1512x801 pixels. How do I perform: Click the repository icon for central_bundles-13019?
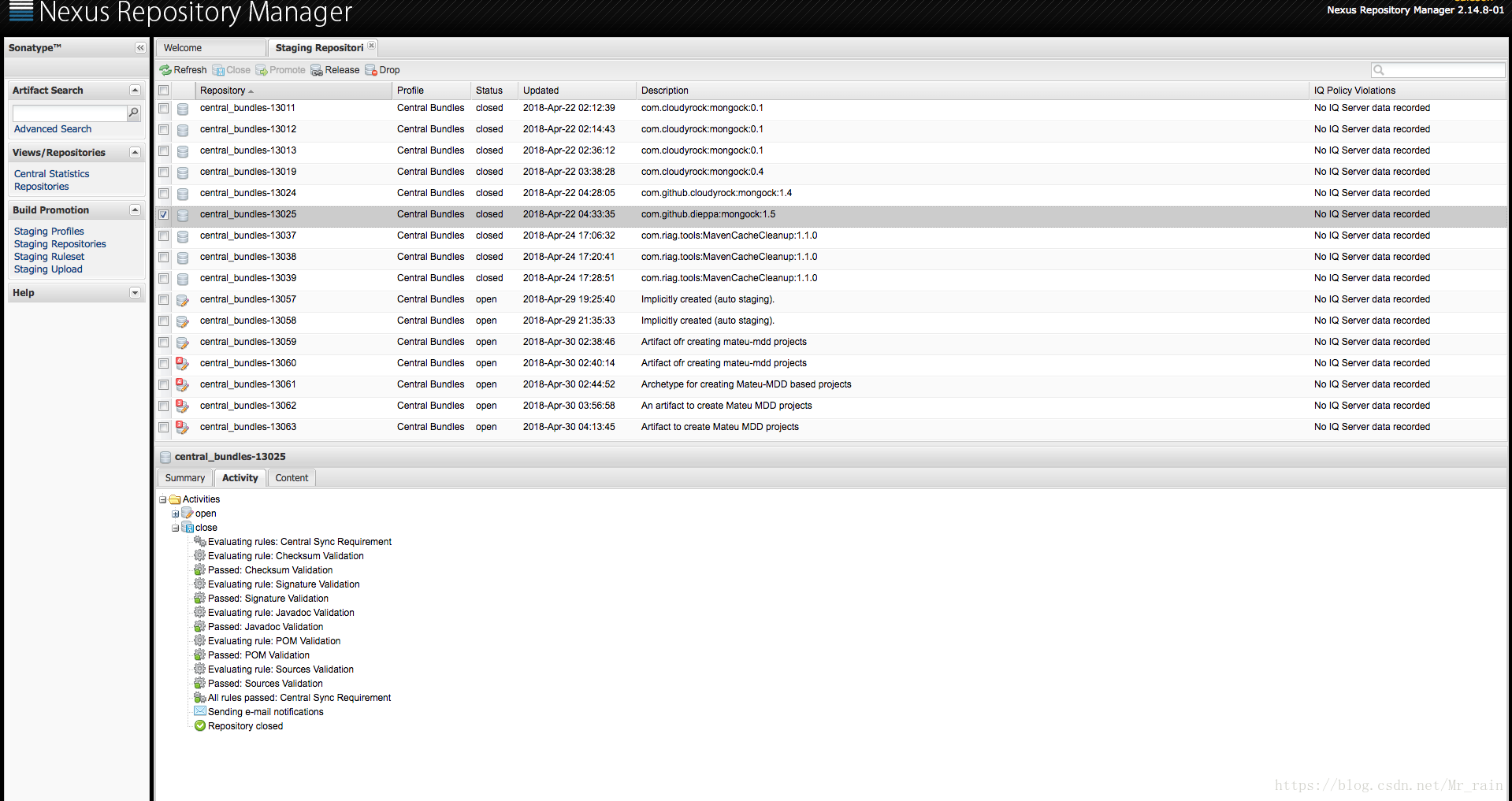tap(183, 172)
